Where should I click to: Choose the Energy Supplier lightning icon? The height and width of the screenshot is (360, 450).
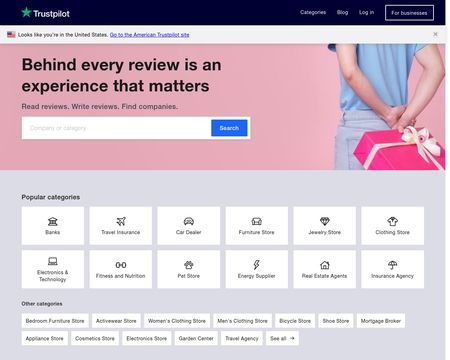[x=256, y=265]
